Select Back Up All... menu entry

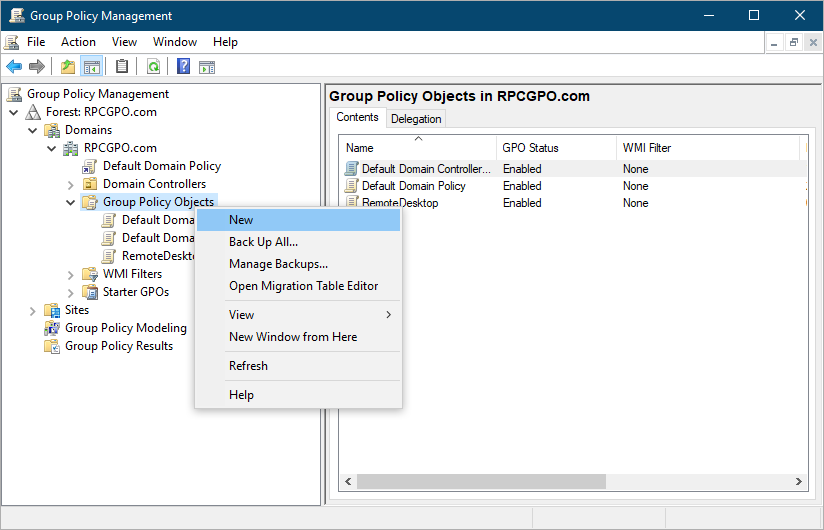click(x=263, y=242)
